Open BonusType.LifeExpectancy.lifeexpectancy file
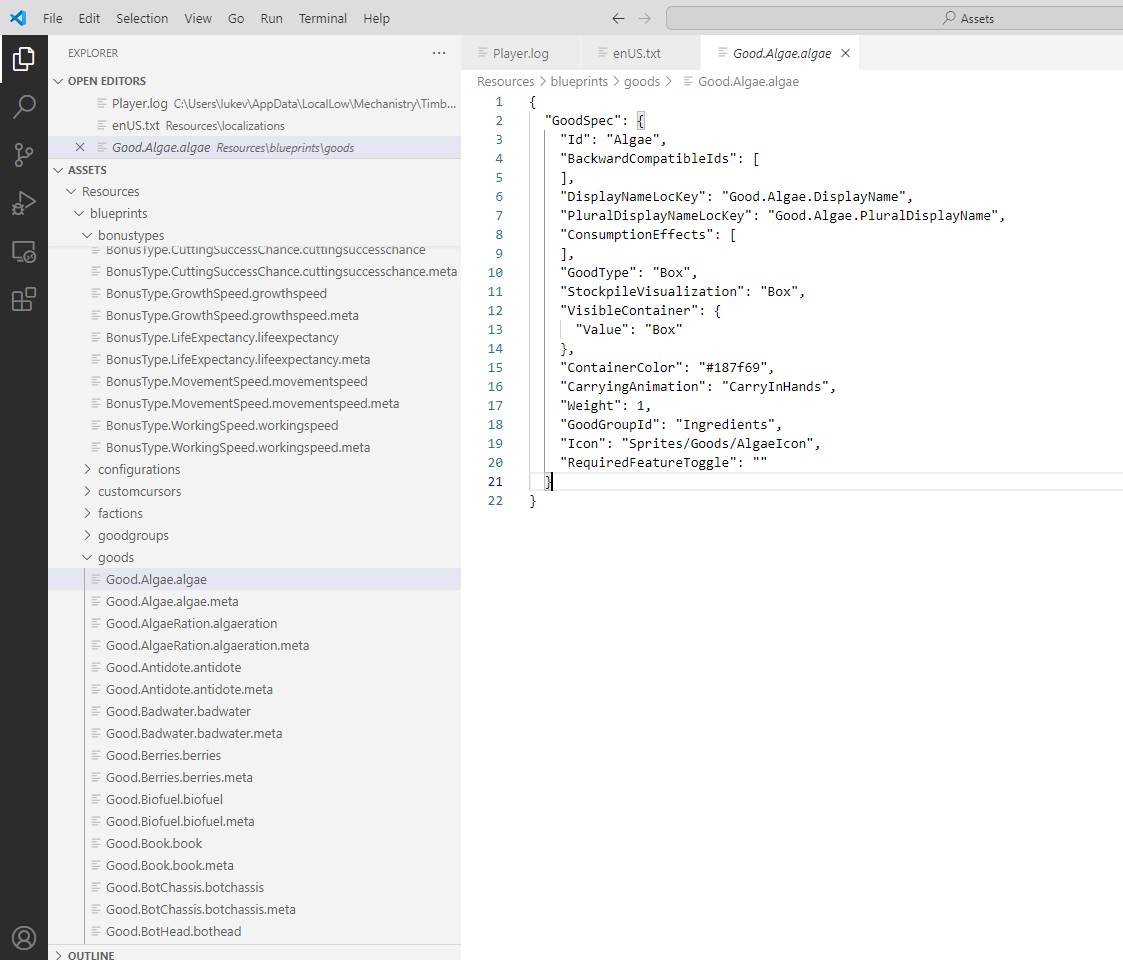 222,337
